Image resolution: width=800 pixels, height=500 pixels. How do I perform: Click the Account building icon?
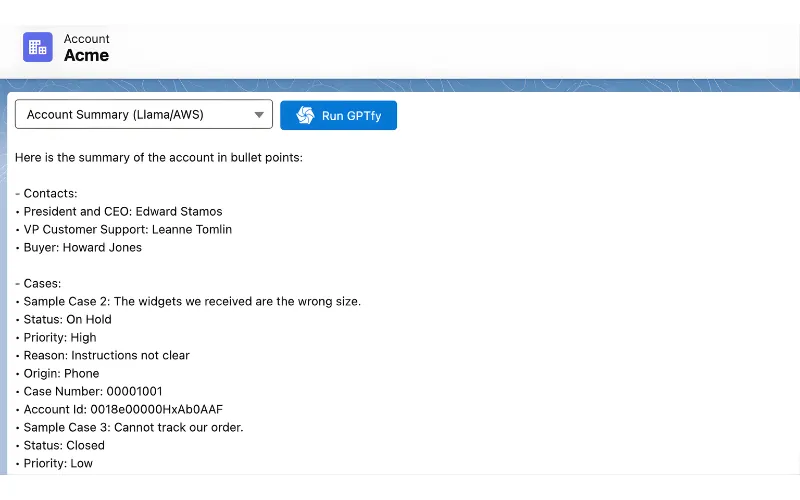[38, 47]
